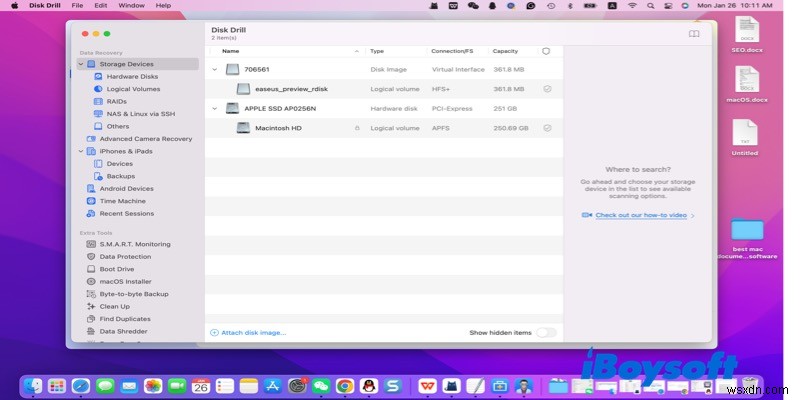Open the Help menu
Image resolution: width=800 pixels, height=400 pixels.
[x=163, y=6]
